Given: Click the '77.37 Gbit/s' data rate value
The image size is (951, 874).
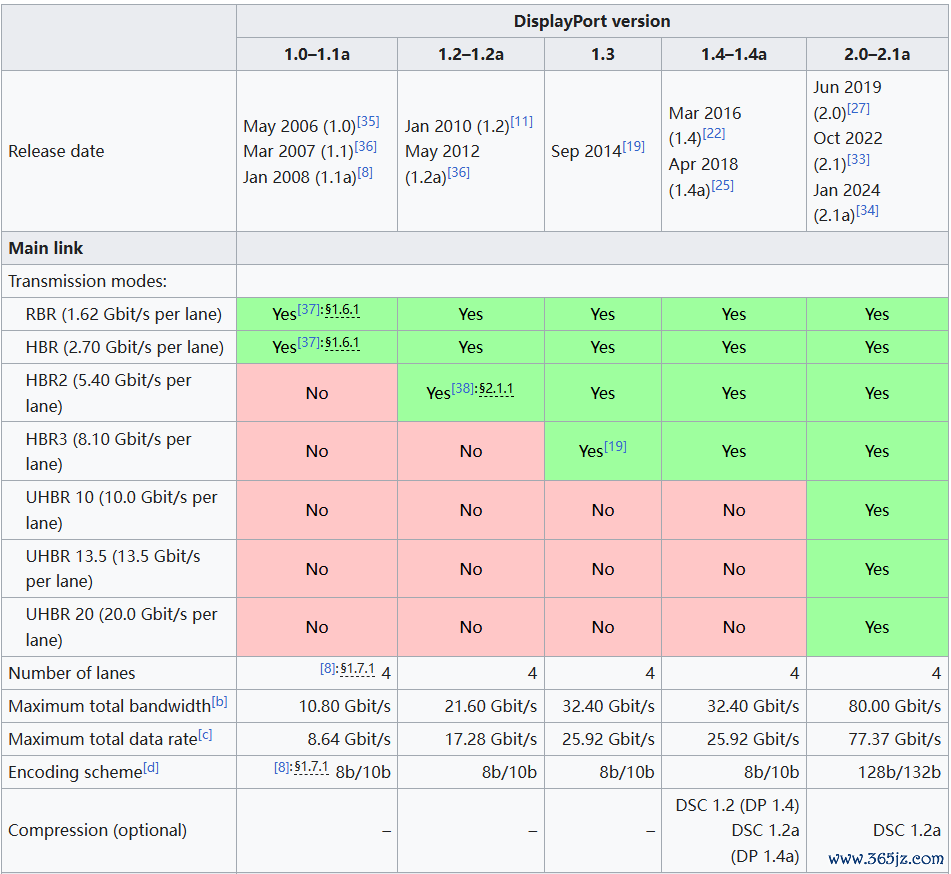Looking at the screenshot, I should [x=895, y=739].
